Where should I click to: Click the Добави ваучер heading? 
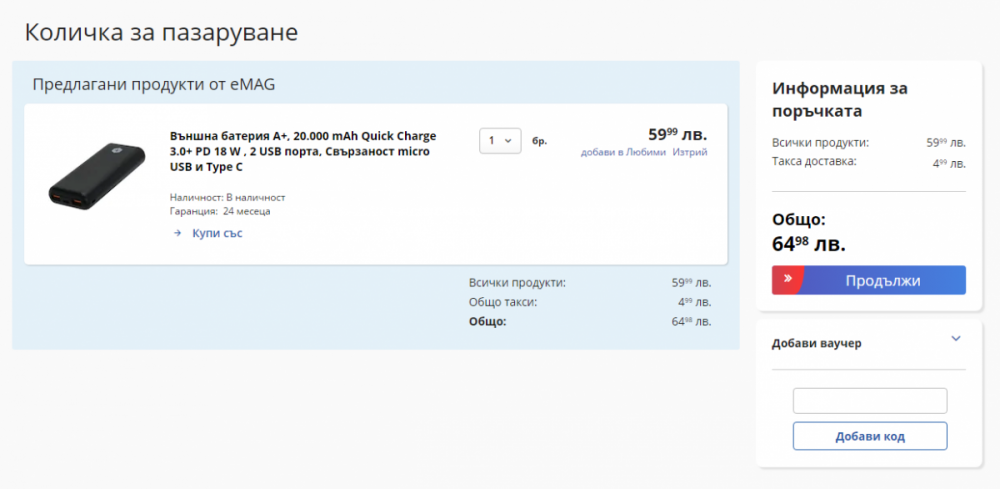tap(816, 343)
